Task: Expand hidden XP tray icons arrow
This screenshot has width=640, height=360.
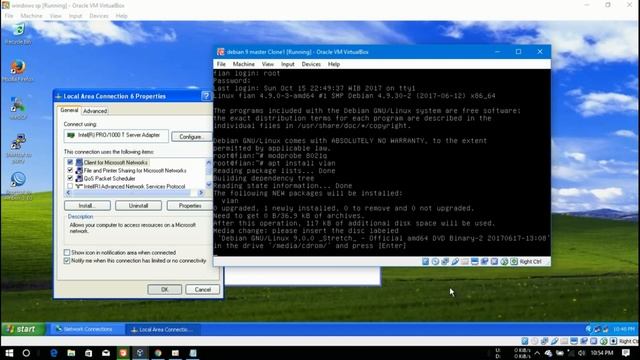Action: 588,329
